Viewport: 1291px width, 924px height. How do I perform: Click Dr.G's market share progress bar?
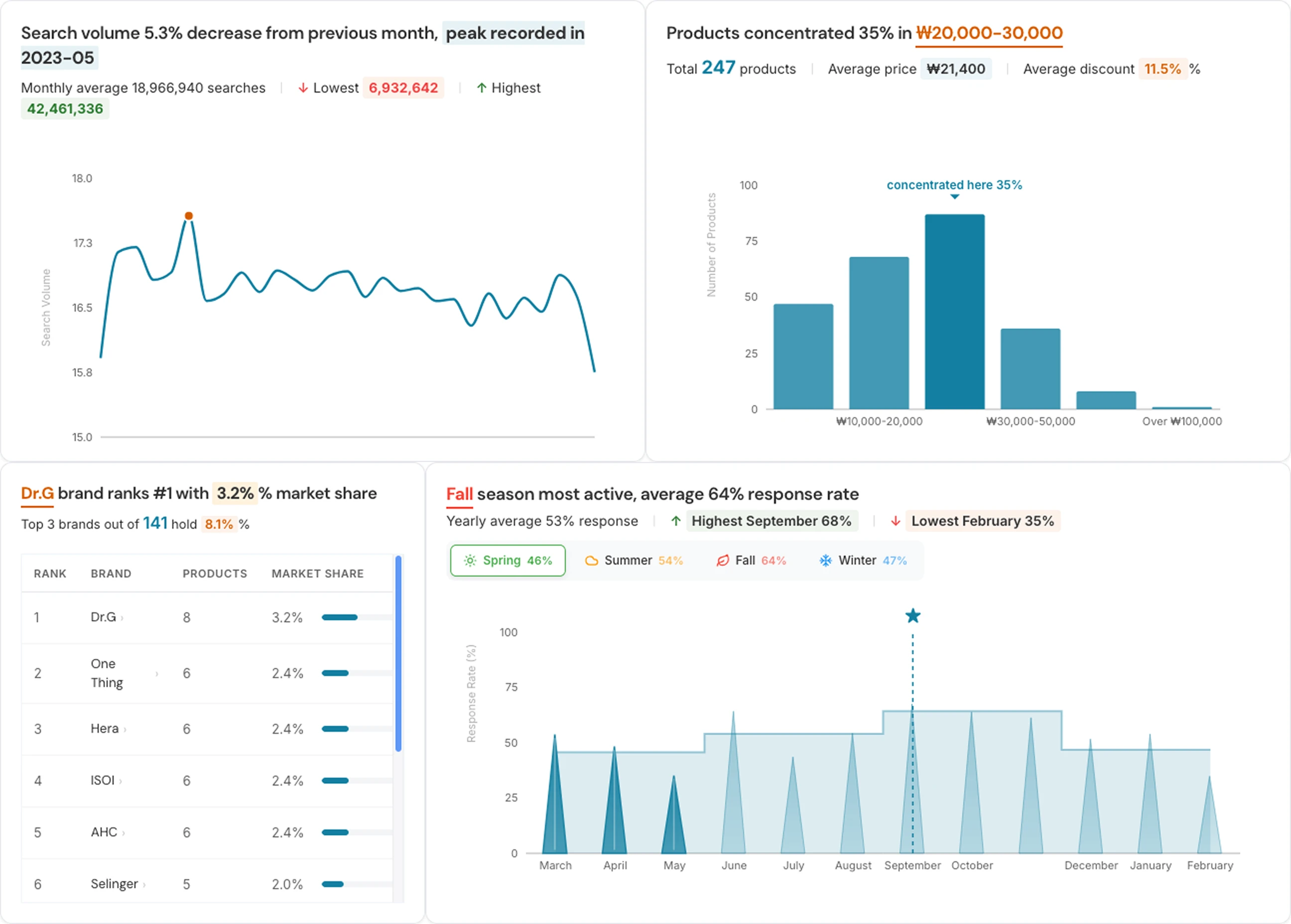[340, 617]
